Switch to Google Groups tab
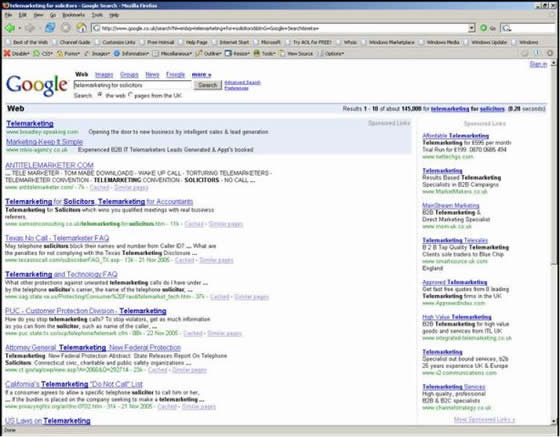Viewport: 560px width, 437px height. coord(129,75)
